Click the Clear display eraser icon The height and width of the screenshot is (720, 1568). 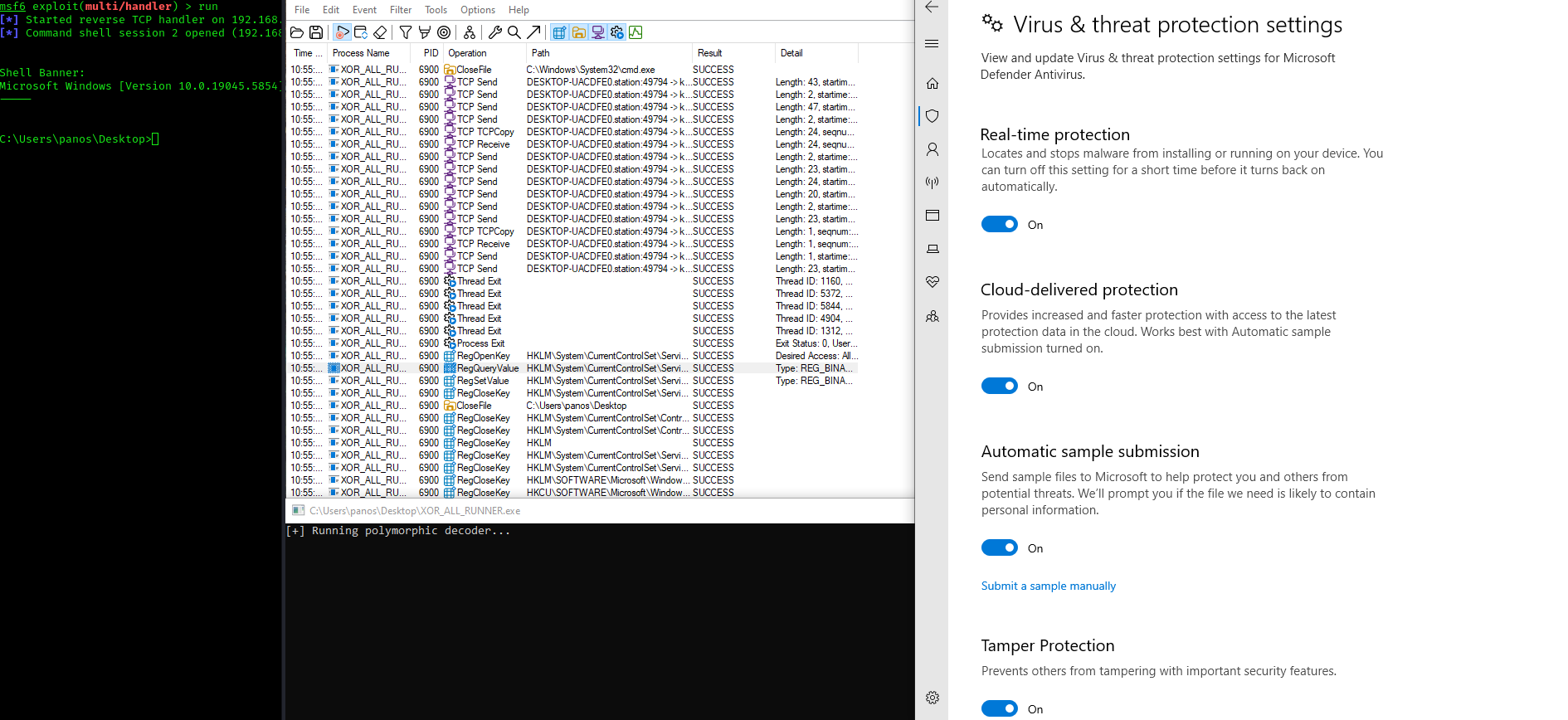coord(380,32)
